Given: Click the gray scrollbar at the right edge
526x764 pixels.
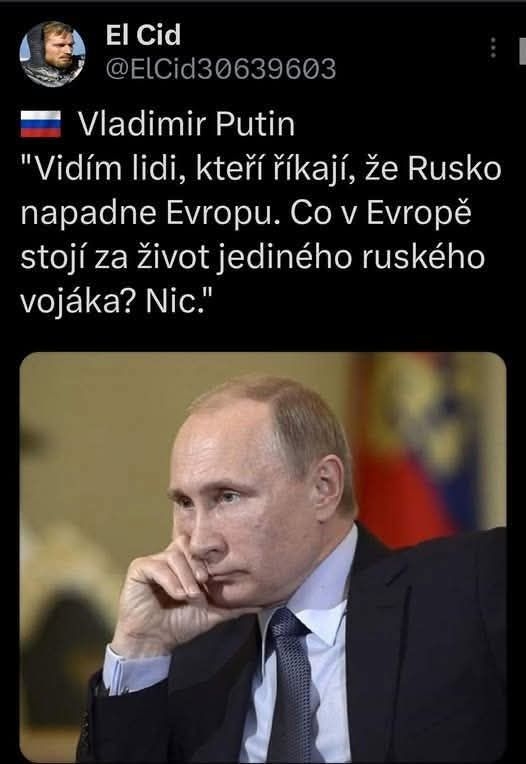Looking at the screenshot, I should click(523, 51).
